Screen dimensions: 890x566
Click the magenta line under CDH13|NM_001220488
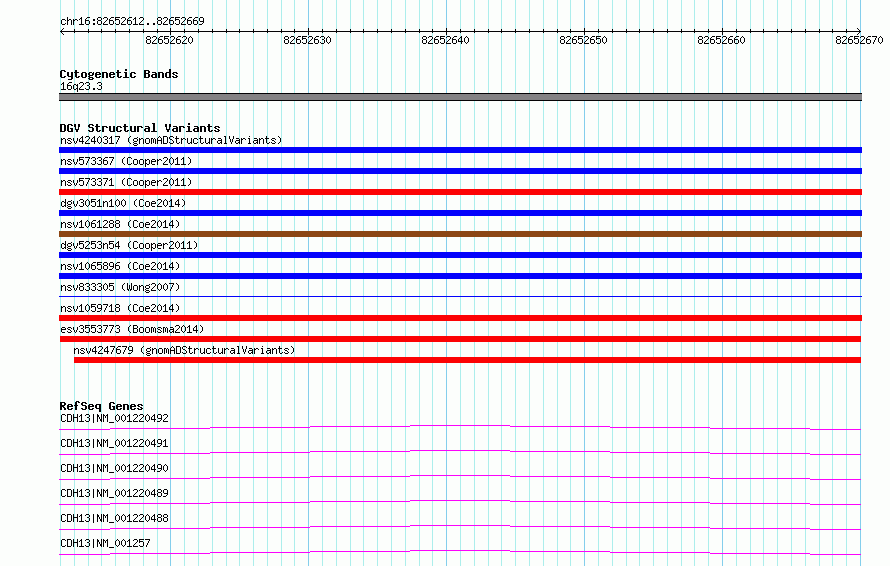coord(460,527)
